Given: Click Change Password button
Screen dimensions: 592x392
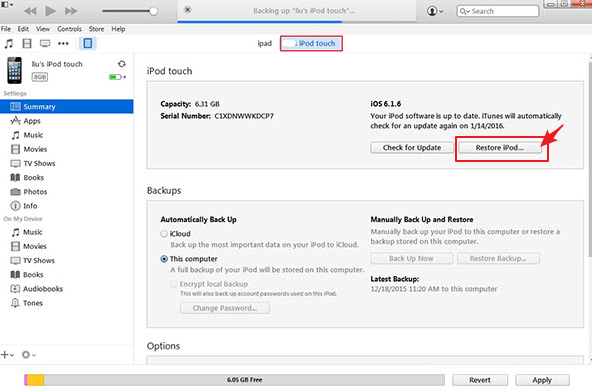Looking at the screenshot, I should pyautogui.click(x=225, y=308).
